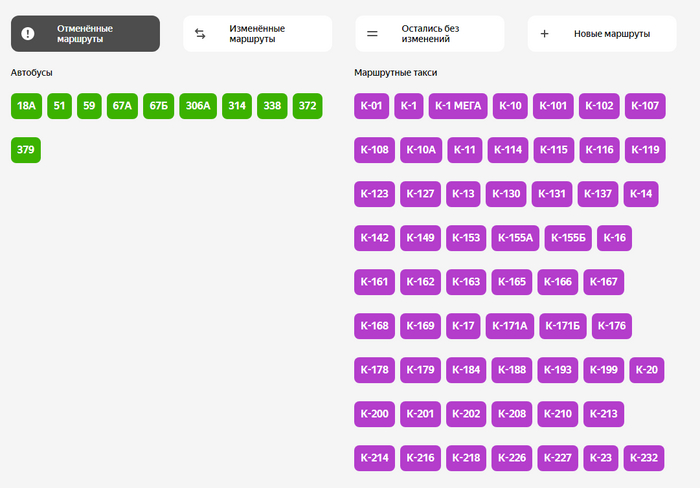Open bus route 18А
Screen dimensions: 700x488
(26, 106)
